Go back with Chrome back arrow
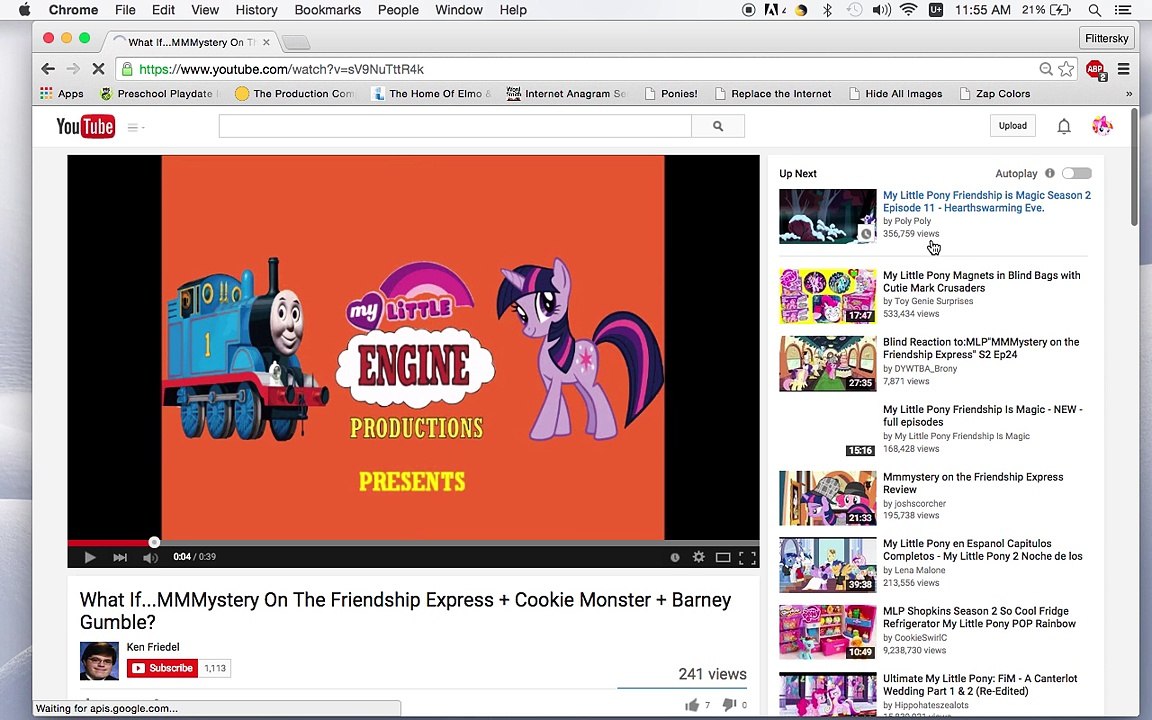 (48, 69)
